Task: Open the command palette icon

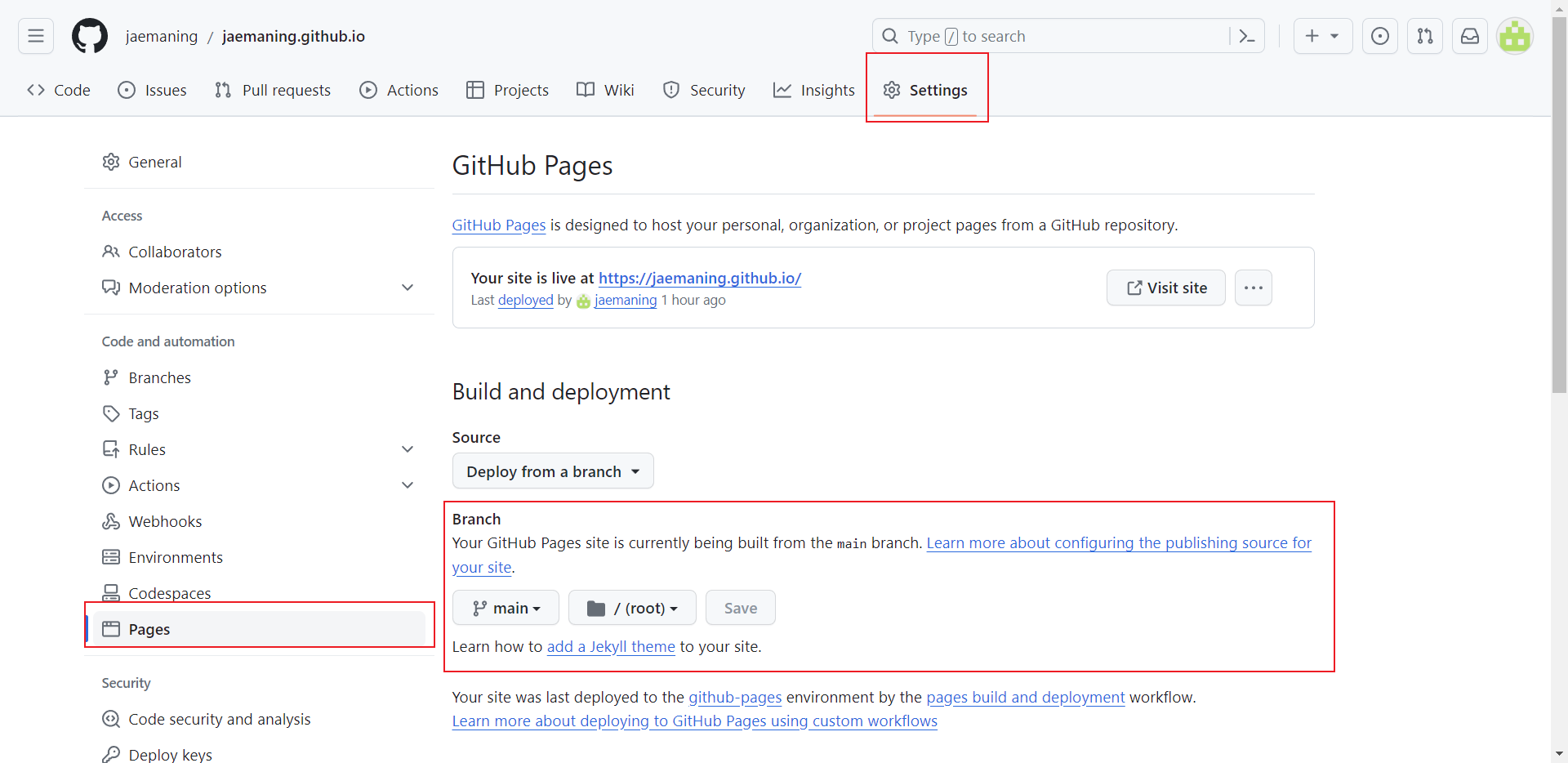Action: [1247, 36]
